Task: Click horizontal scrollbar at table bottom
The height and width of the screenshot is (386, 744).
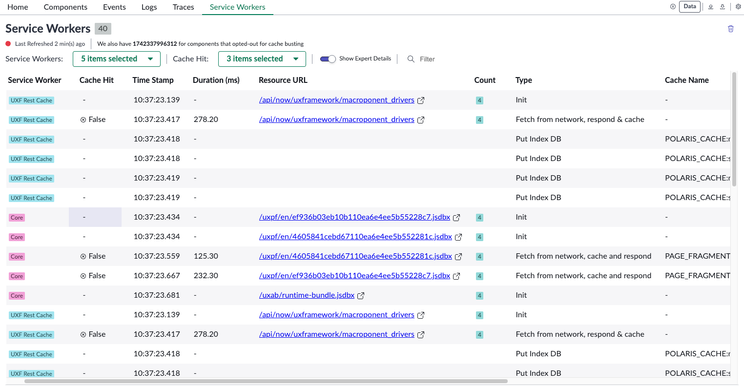Action: coord(266,381)
